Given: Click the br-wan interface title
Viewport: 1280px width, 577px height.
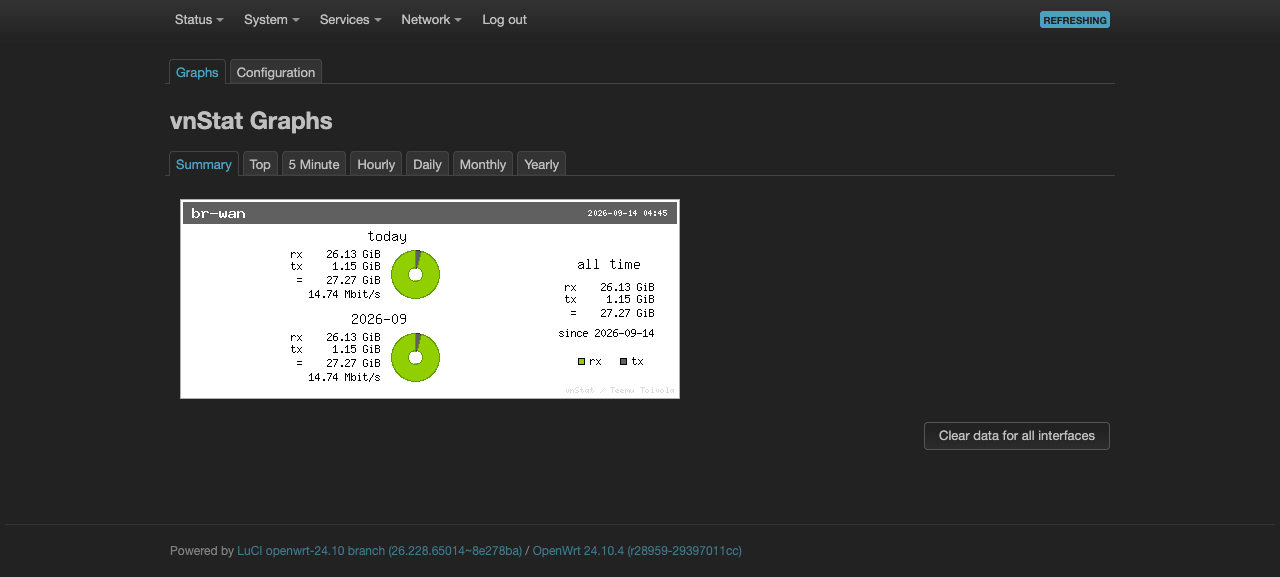Looking at the screenshot, I should pos(219,213).
